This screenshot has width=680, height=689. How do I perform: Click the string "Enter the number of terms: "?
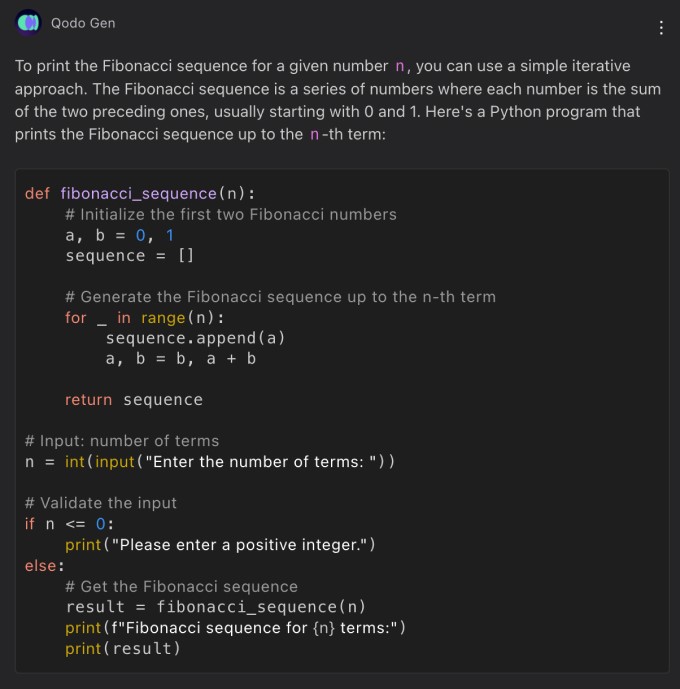(260, 462)
